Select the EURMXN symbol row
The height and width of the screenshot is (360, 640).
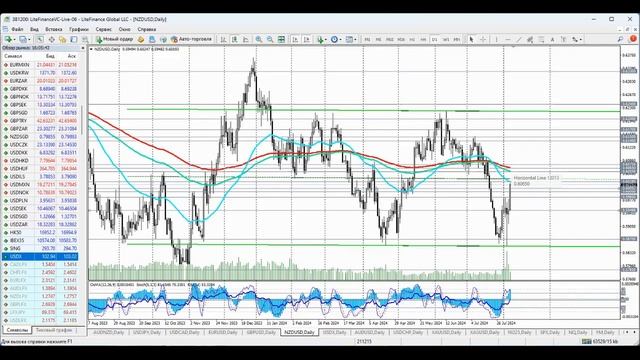tap(40, 64)
